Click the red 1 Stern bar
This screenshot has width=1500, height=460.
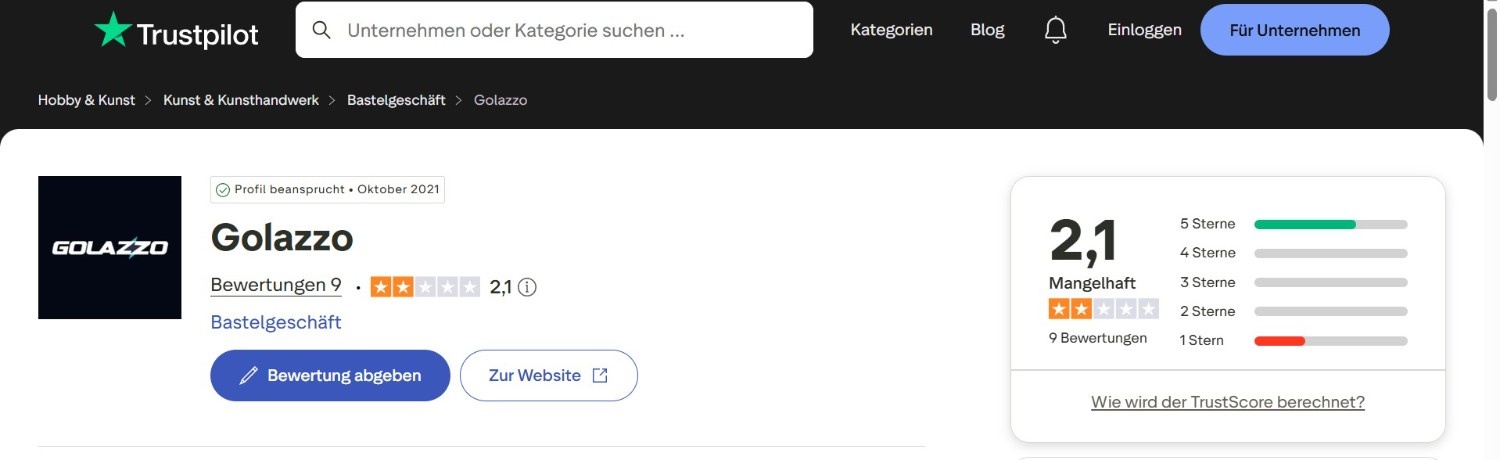coord(1280,341)
